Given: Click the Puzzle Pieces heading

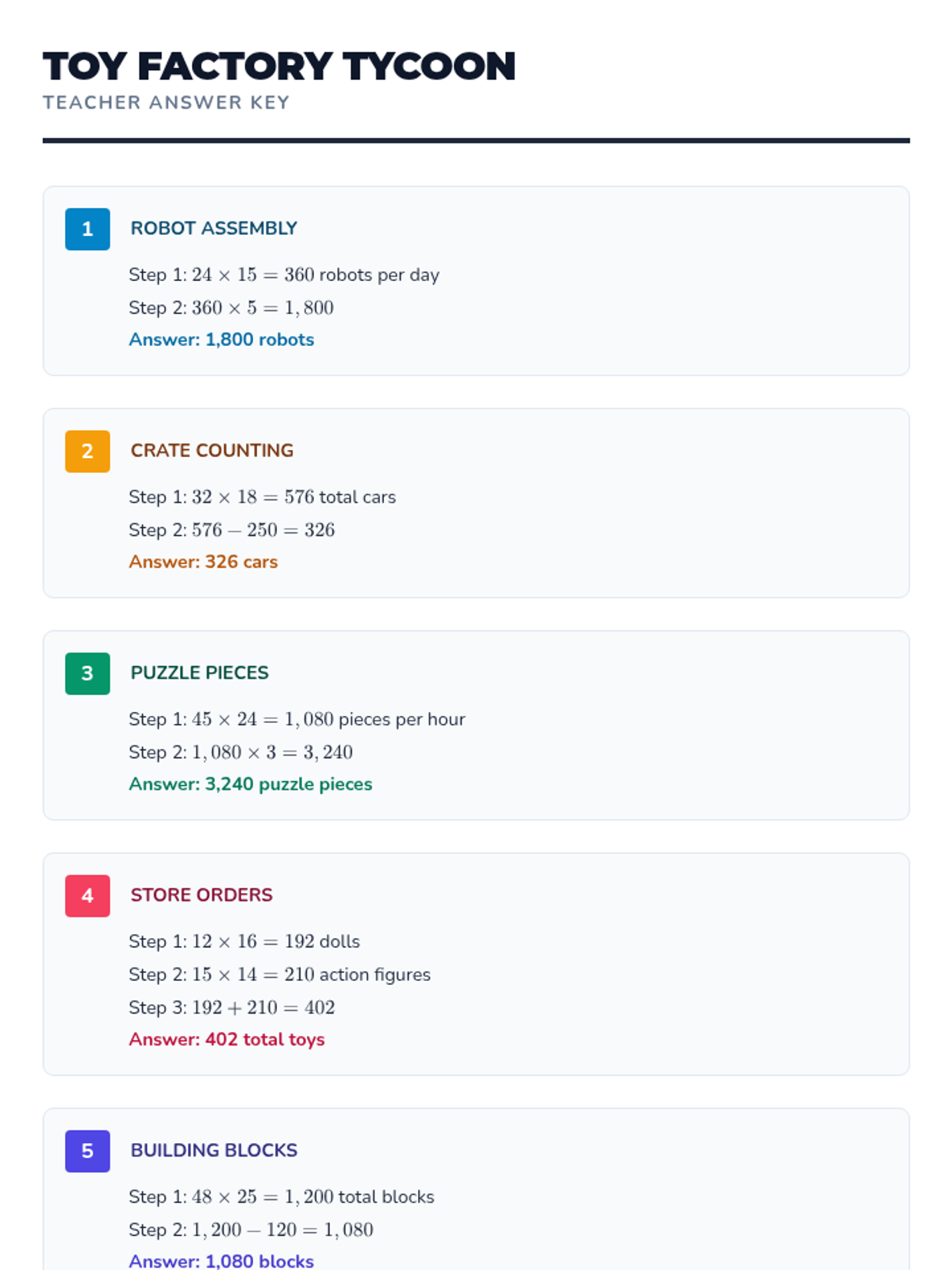Looking at the screenshot, I should (199, 673).
